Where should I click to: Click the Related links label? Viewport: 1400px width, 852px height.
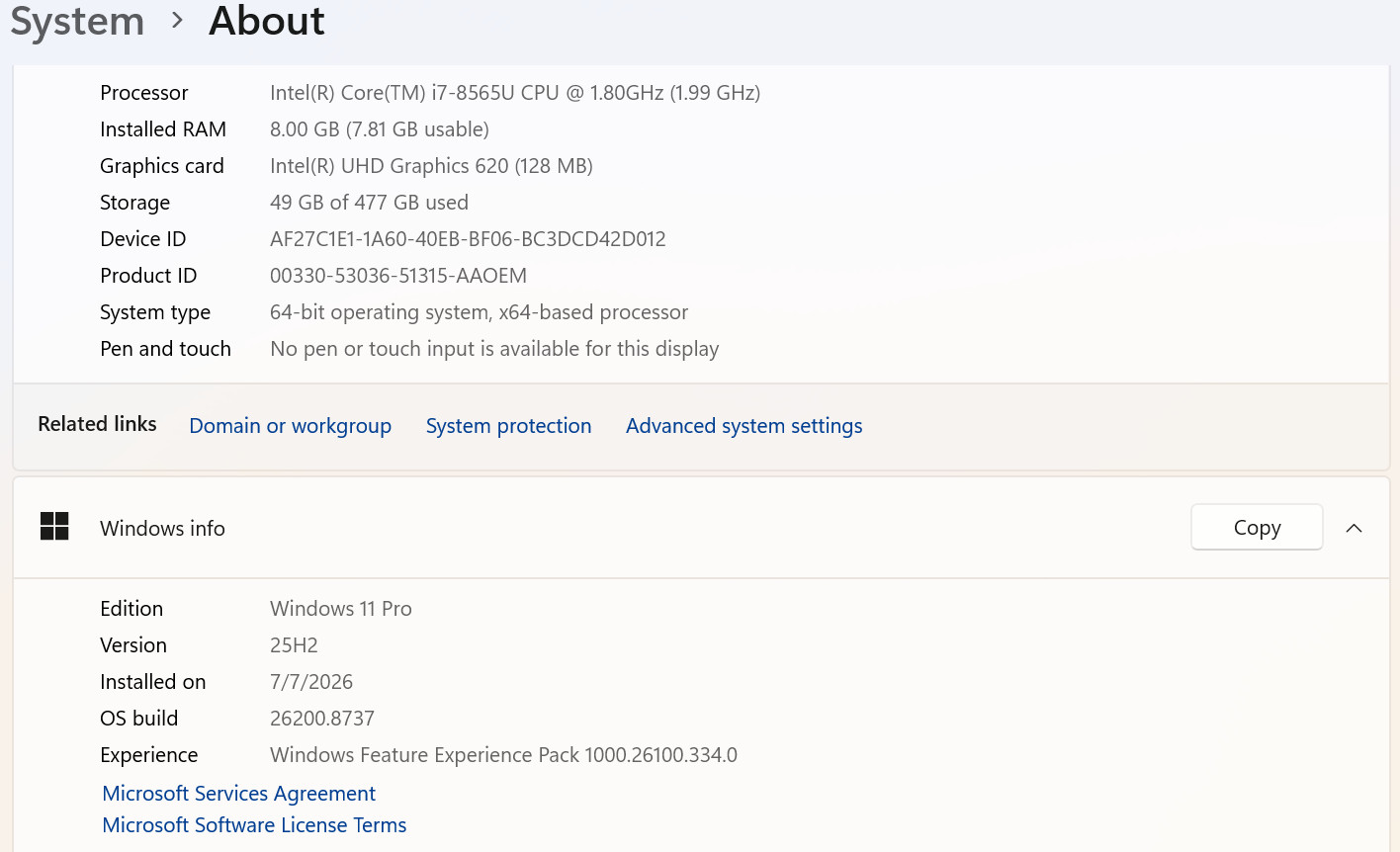click(x=97, y=424)
